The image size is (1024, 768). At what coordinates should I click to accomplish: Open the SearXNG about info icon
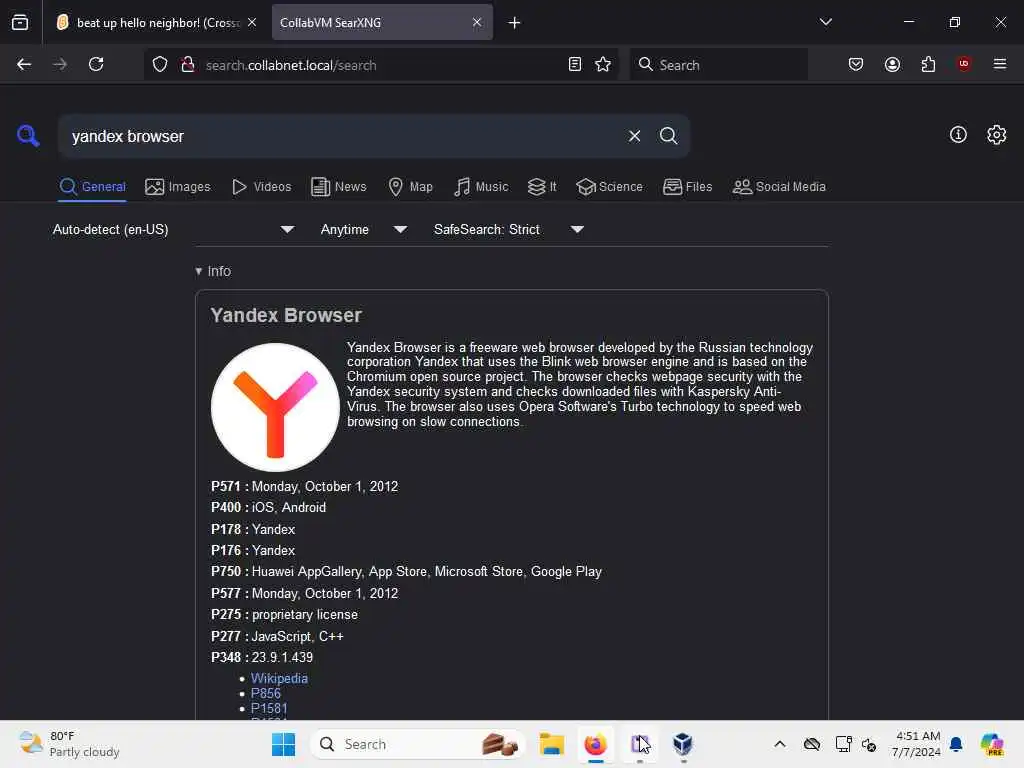tap(958, 135)
